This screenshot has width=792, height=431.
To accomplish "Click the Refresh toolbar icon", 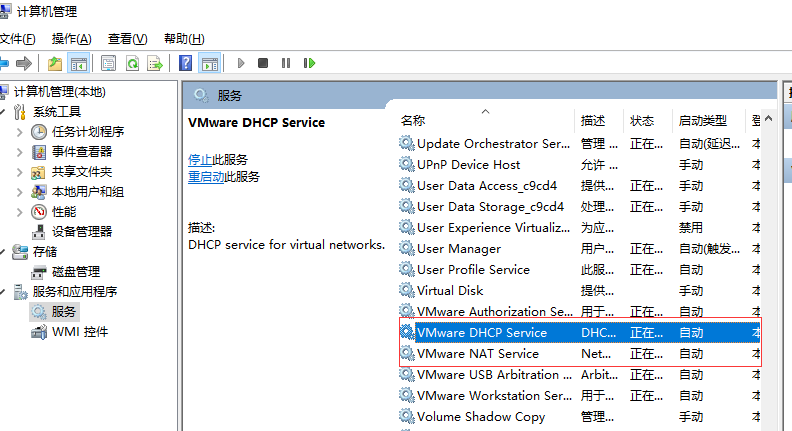I will point(132,63).
